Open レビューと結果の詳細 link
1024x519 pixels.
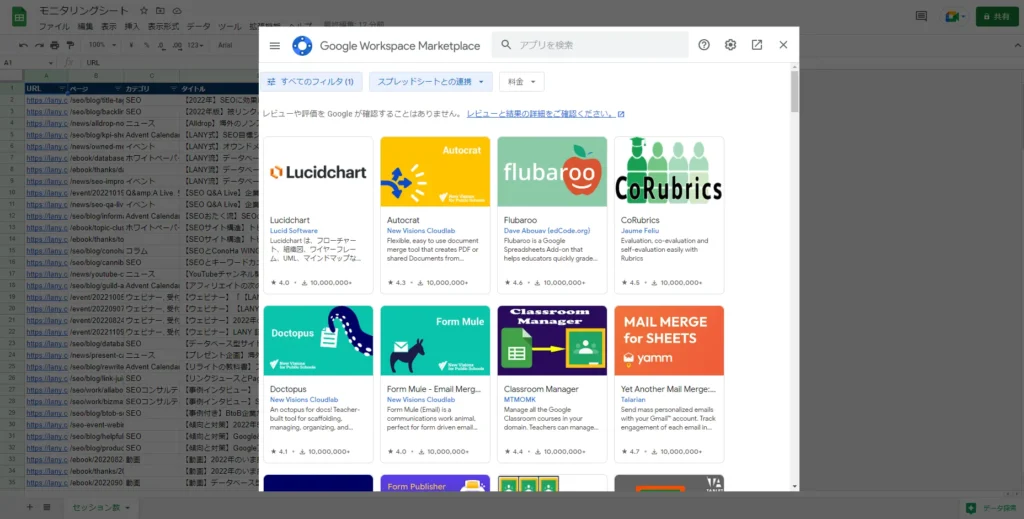(545, 114)
